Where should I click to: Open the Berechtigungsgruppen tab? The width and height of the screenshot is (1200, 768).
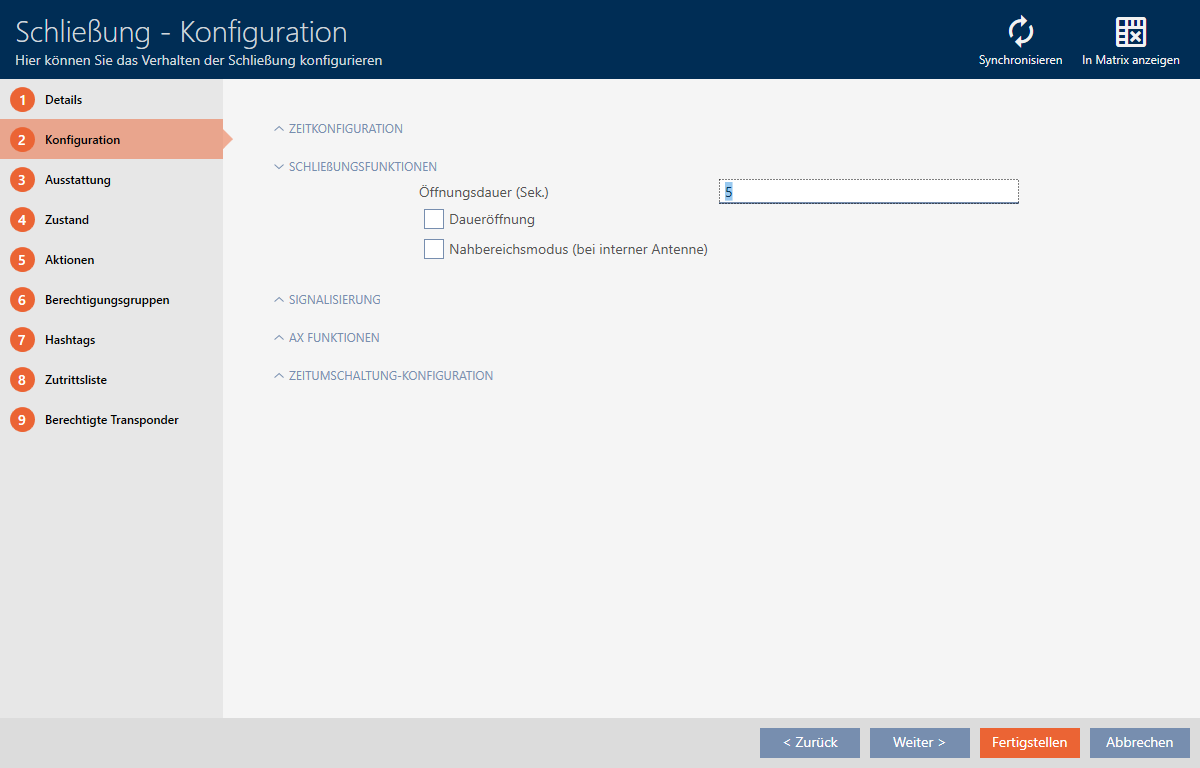(x=107, y=300)
